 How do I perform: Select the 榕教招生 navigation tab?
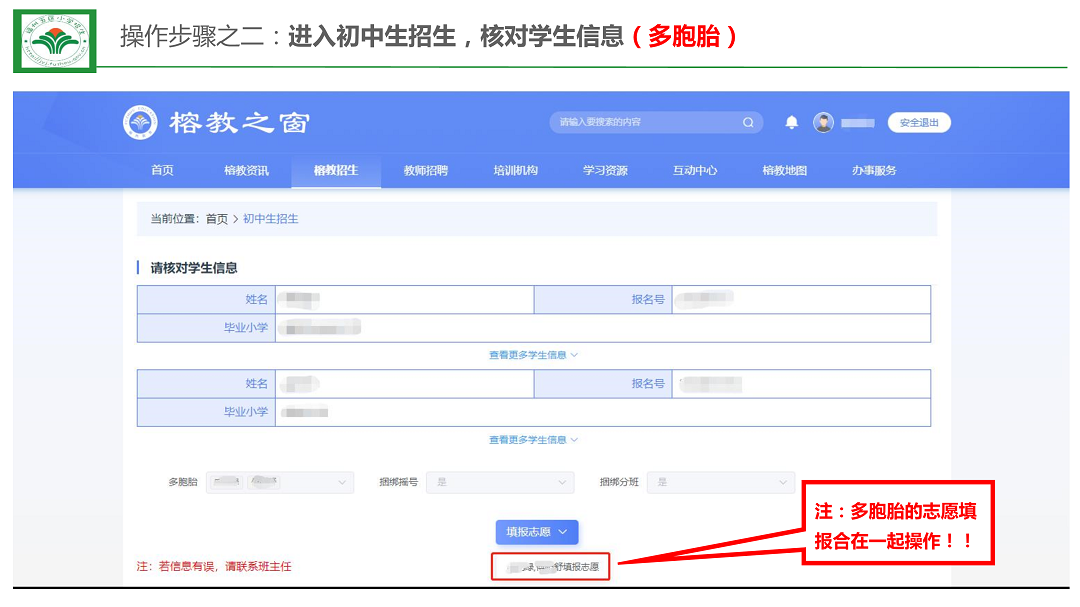[x=335, y=171]
